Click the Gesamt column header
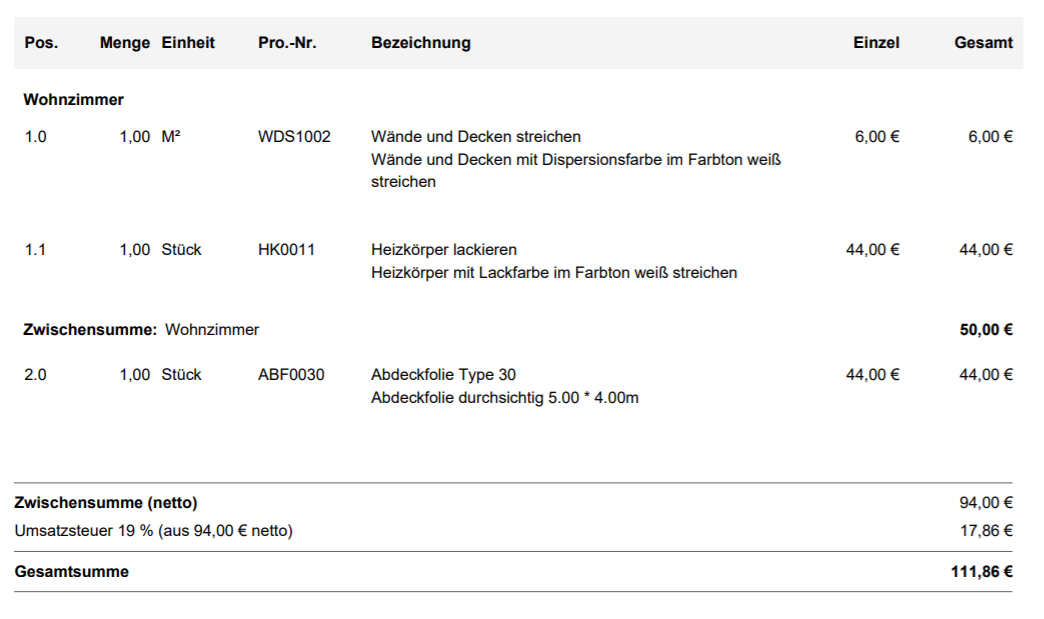Viewport: 1044px width, 619px height. 983,43
